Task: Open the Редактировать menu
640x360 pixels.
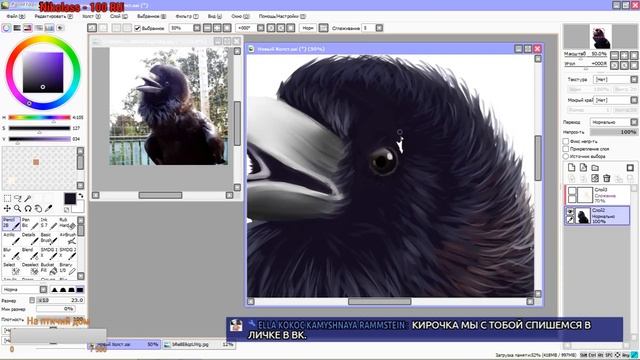Action: tap(53, 16)
